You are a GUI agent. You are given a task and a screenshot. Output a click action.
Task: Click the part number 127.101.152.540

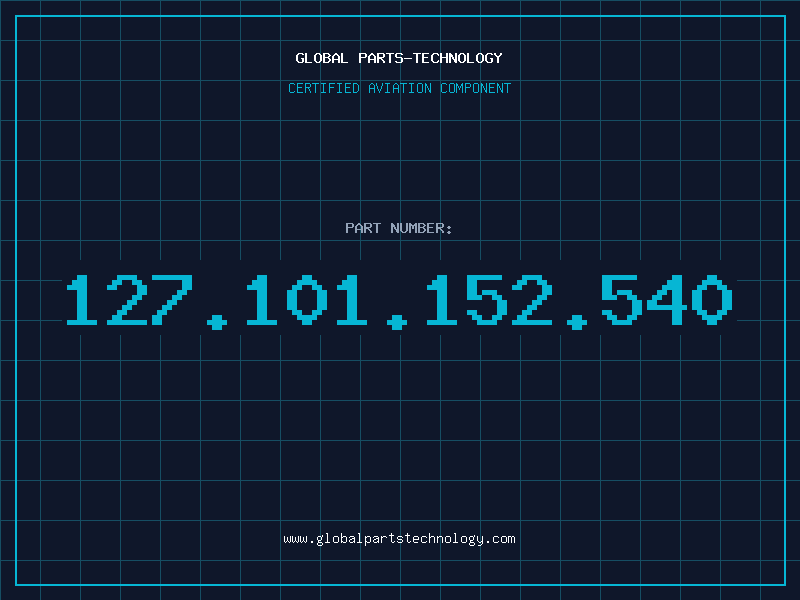[x=399, y=301]
